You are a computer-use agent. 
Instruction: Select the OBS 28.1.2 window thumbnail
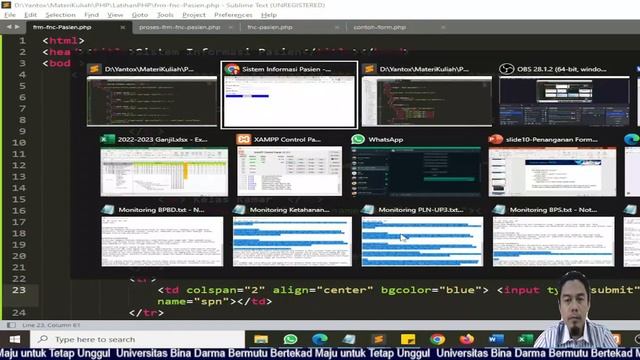(x=564, y=101)
